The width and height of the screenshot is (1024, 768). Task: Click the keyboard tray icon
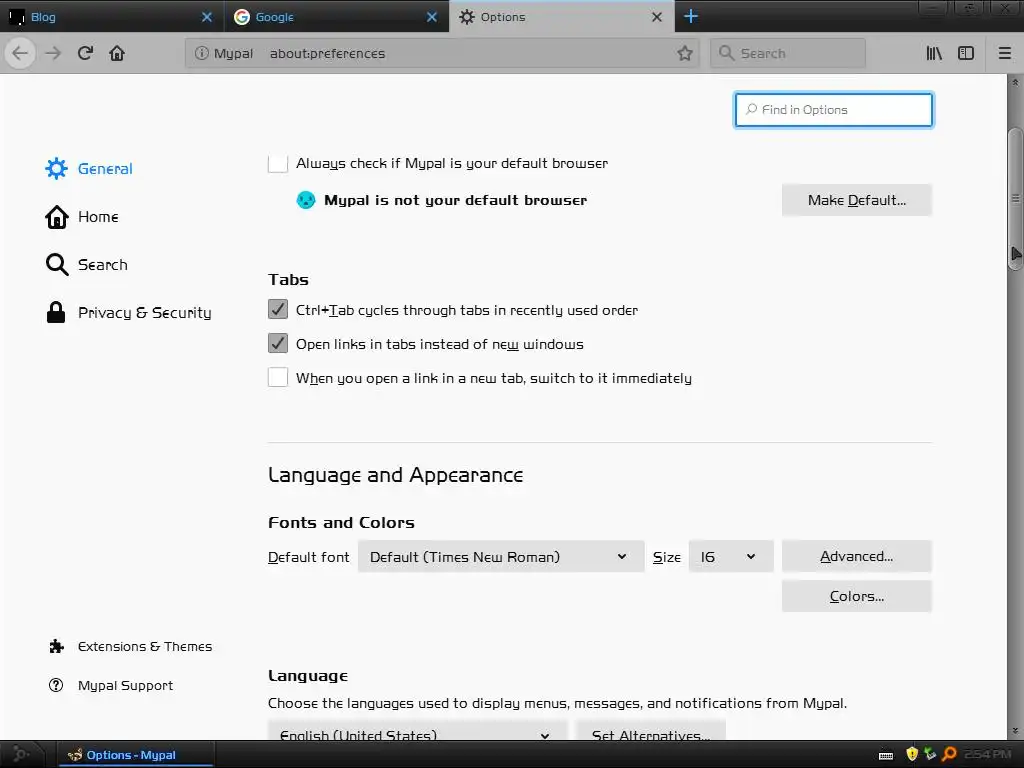coord(886,756)
